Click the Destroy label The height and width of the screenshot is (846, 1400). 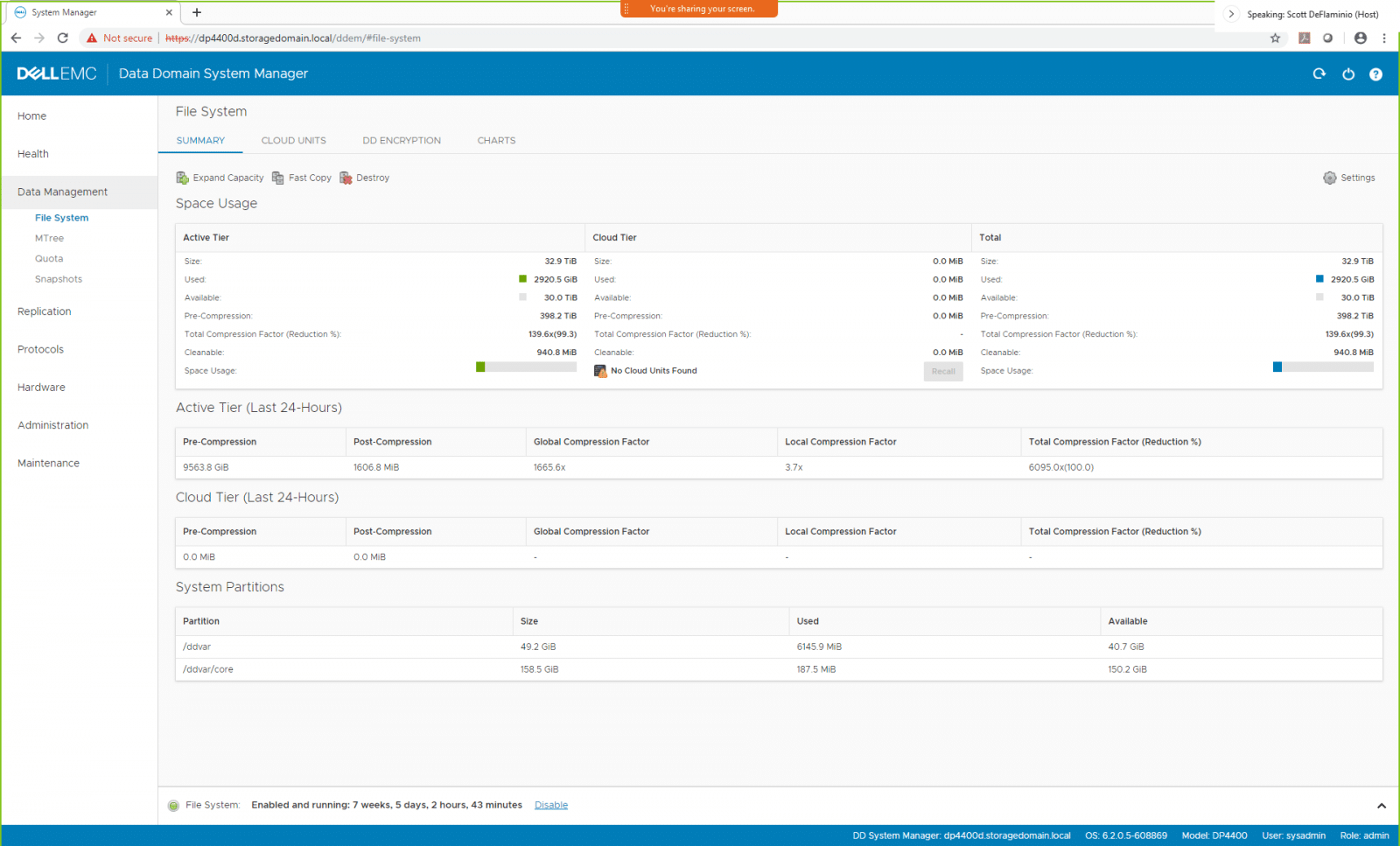(373, 178)
